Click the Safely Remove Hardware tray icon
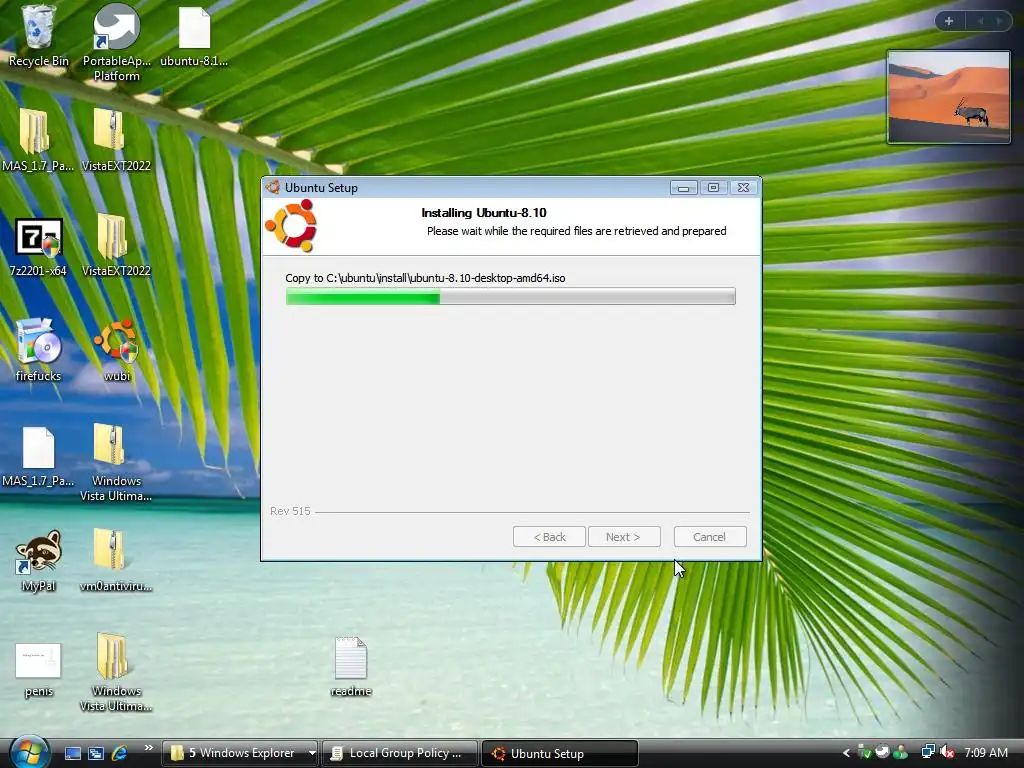1024x768 pixels. pyautogui.click(x=864, y=752)
